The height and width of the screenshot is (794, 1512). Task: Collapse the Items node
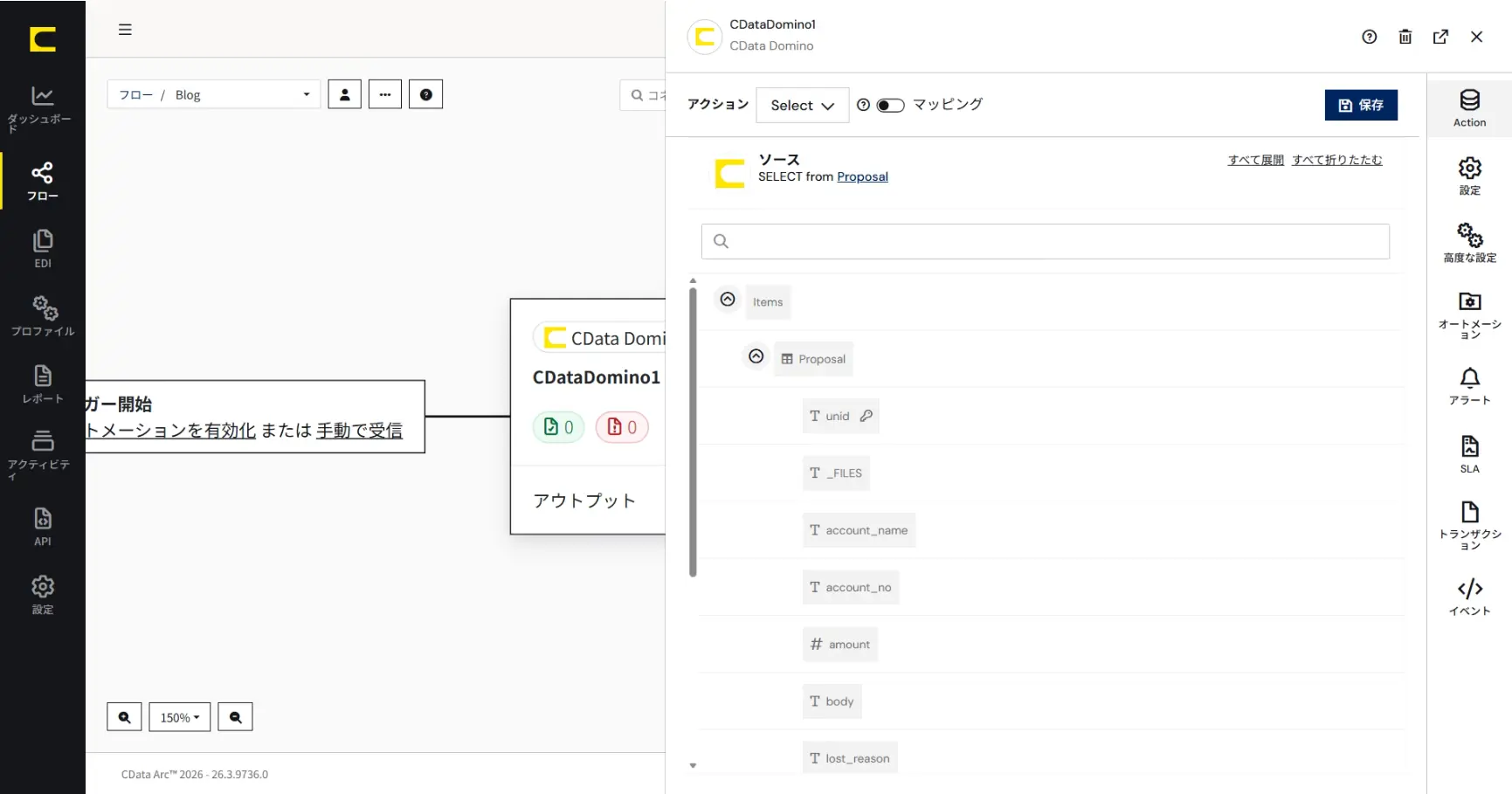click(x=728, y=299)
